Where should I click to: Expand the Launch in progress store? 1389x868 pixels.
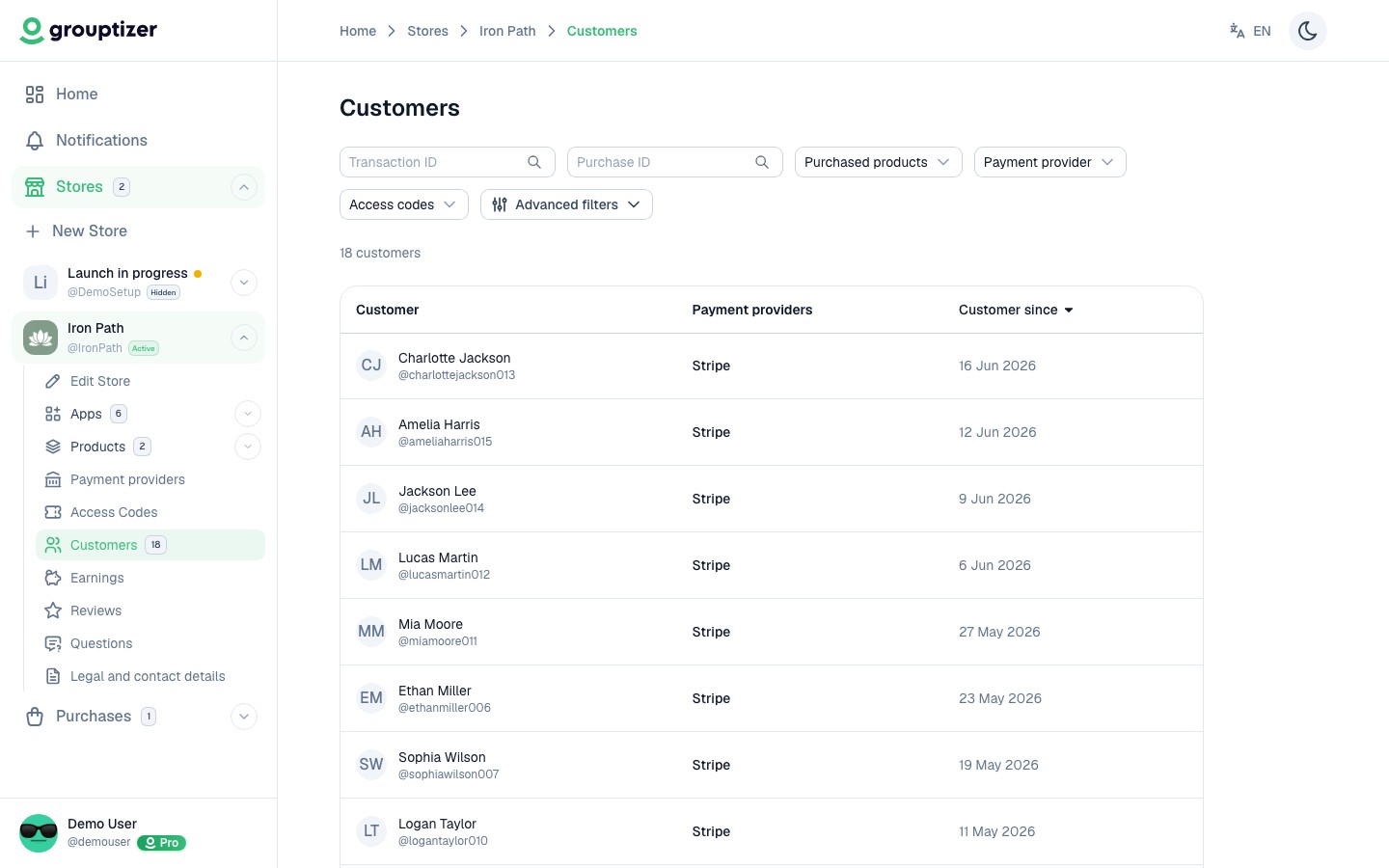click(244, 283)
